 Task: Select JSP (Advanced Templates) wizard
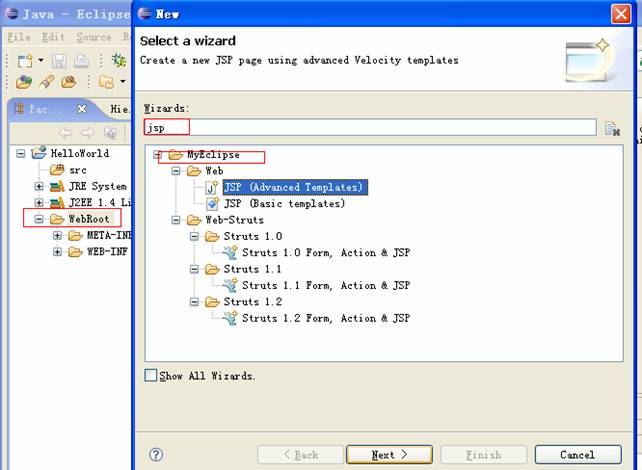coord(295,187)
